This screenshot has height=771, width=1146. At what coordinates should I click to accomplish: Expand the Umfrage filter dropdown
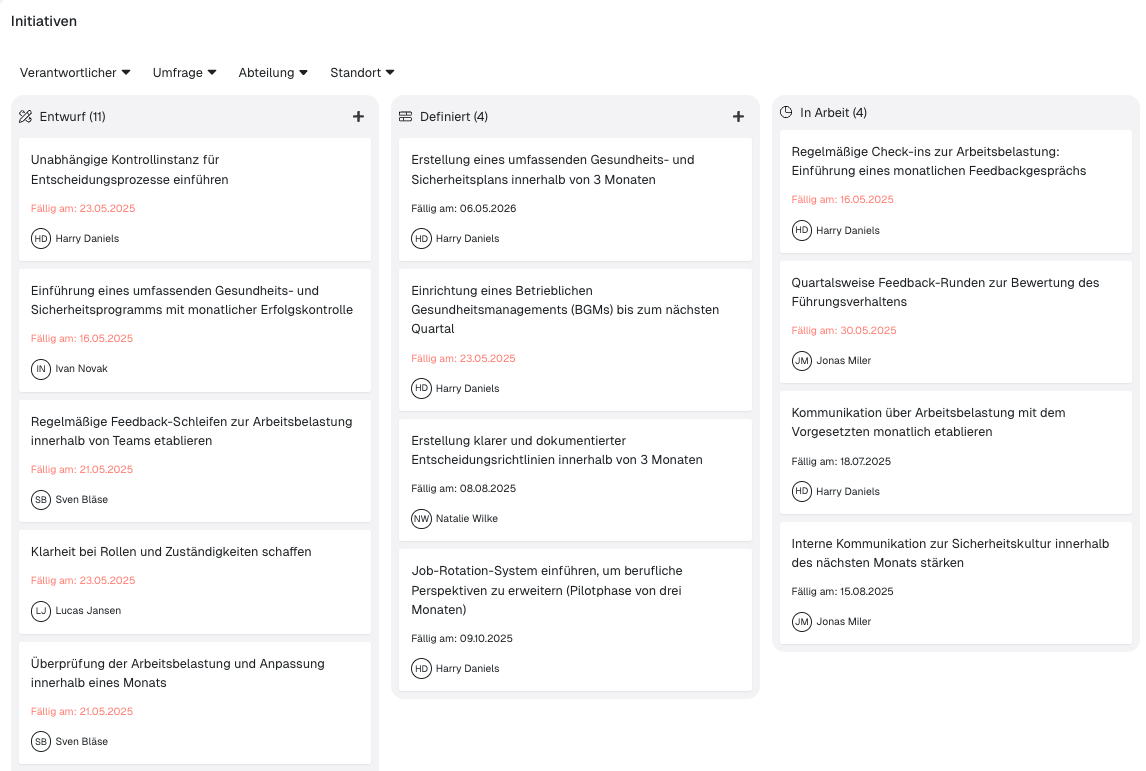[184, 73]
